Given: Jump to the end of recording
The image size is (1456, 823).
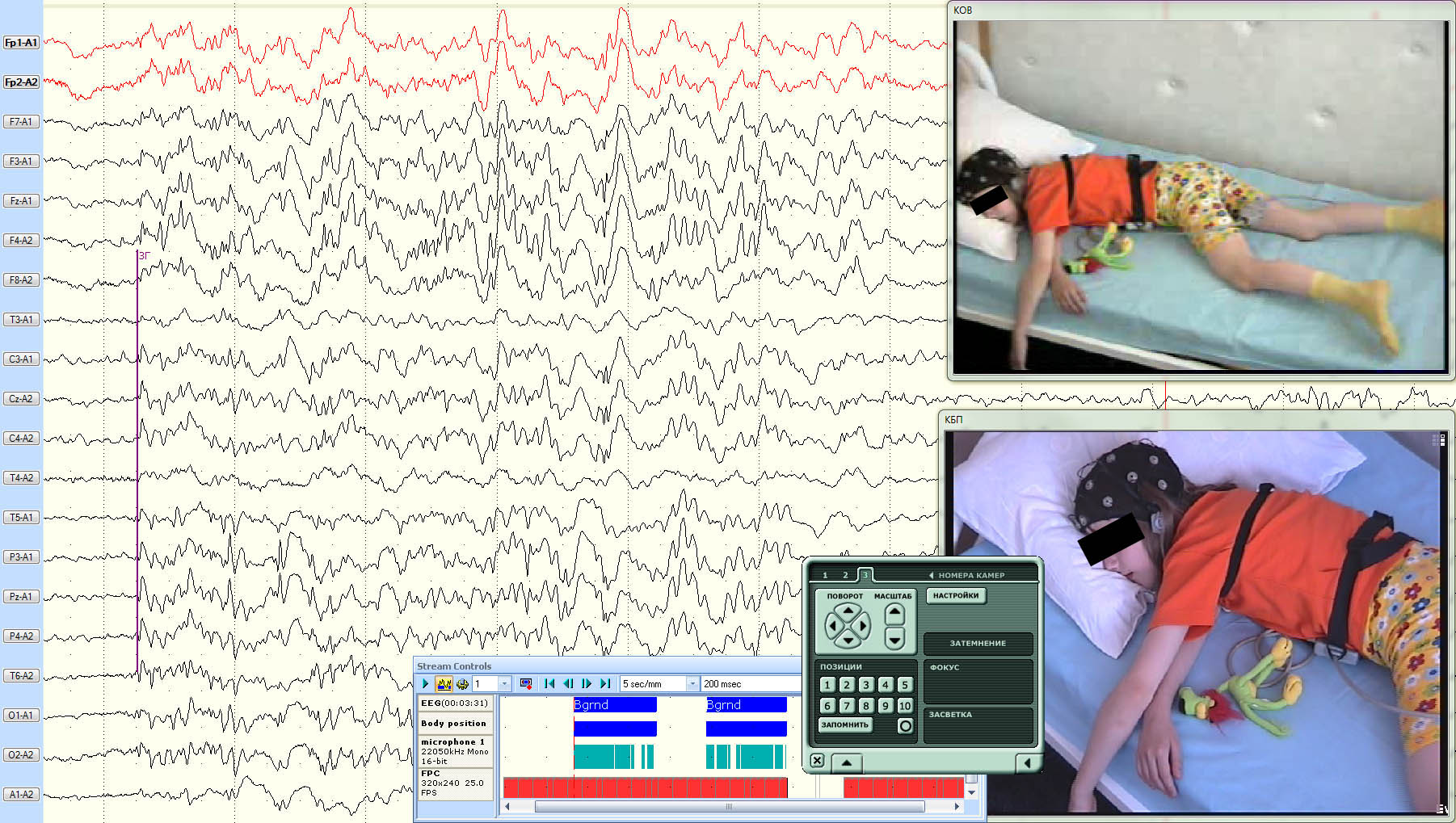Looking at the screenshot, I should pyautogui.click(x=605, y=684).
